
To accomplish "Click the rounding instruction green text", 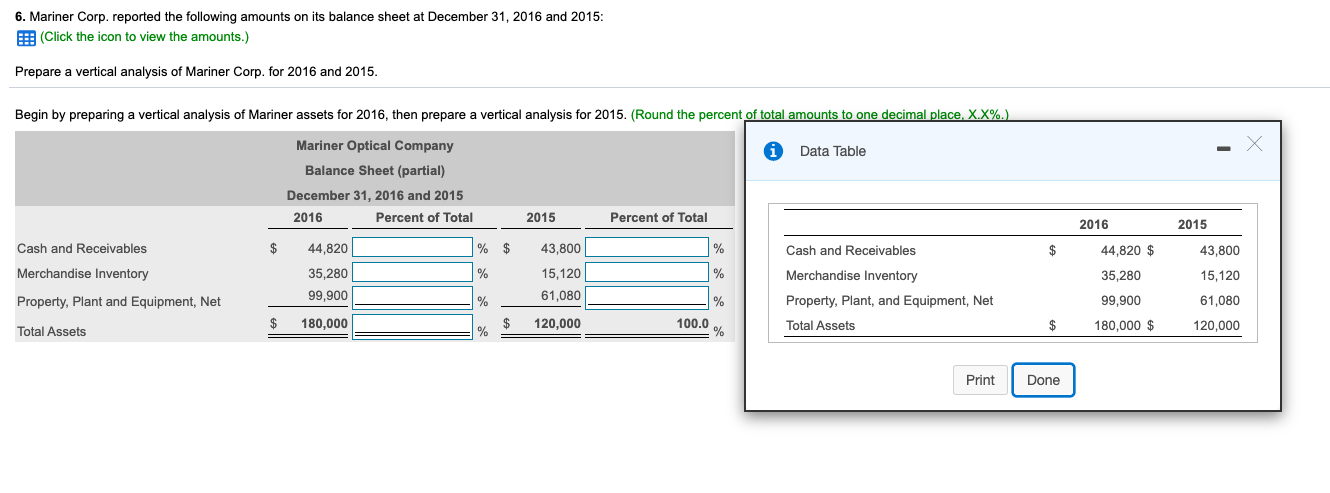I will coord(822,114).
